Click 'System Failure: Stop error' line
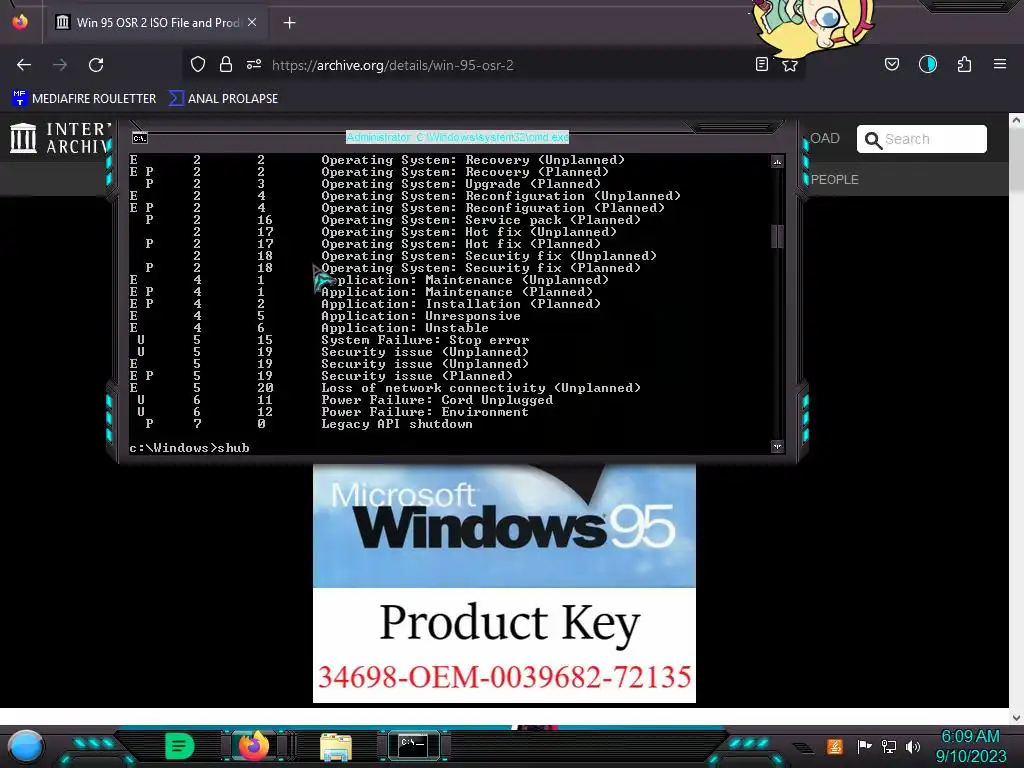Image resolution: width=1024 pixels, height=768 pixels. (x=425, y=340)
